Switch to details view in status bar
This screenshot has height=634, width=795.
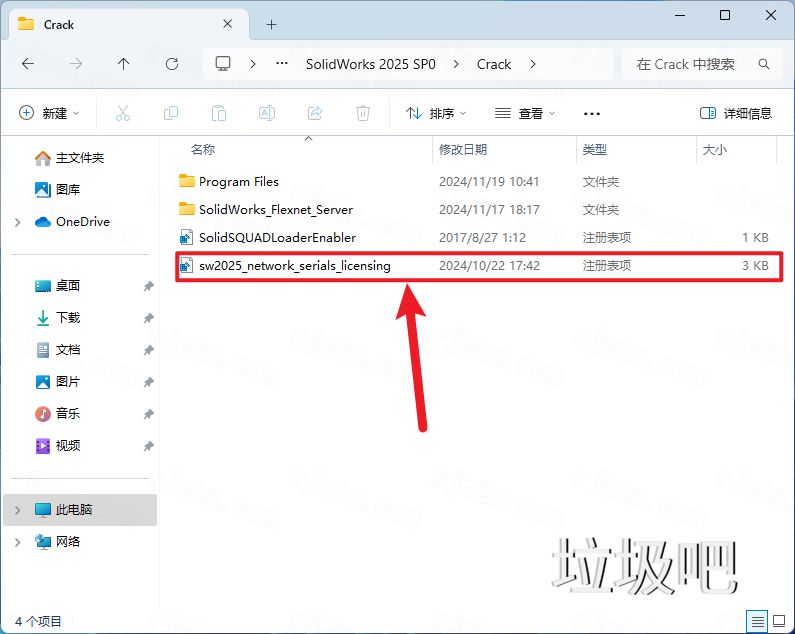(x=757, y=621)
